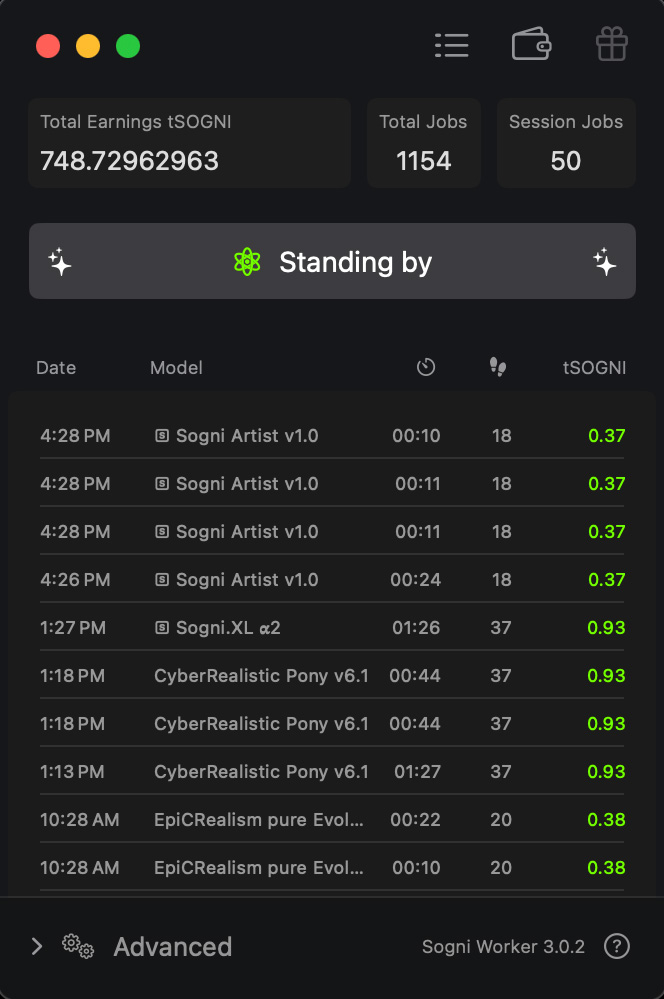
Task: Click the Total Earnings tSOGNI card
Action: [x=189, y=143]
